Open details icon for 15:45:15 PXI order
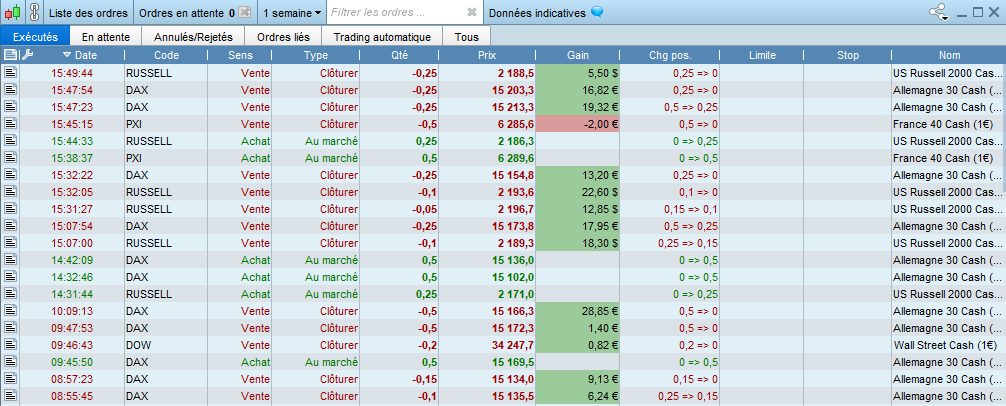 (x=10, y=124)
